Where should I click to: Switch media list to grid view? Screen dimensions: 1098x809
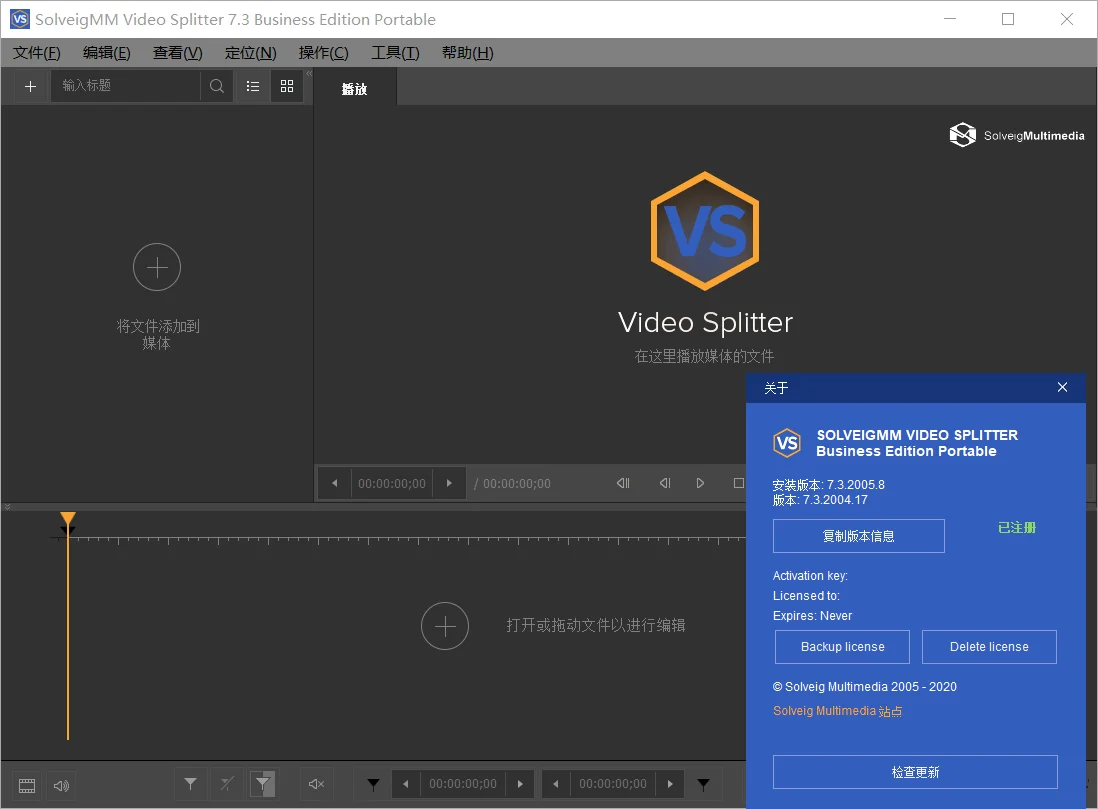(287, 86)
